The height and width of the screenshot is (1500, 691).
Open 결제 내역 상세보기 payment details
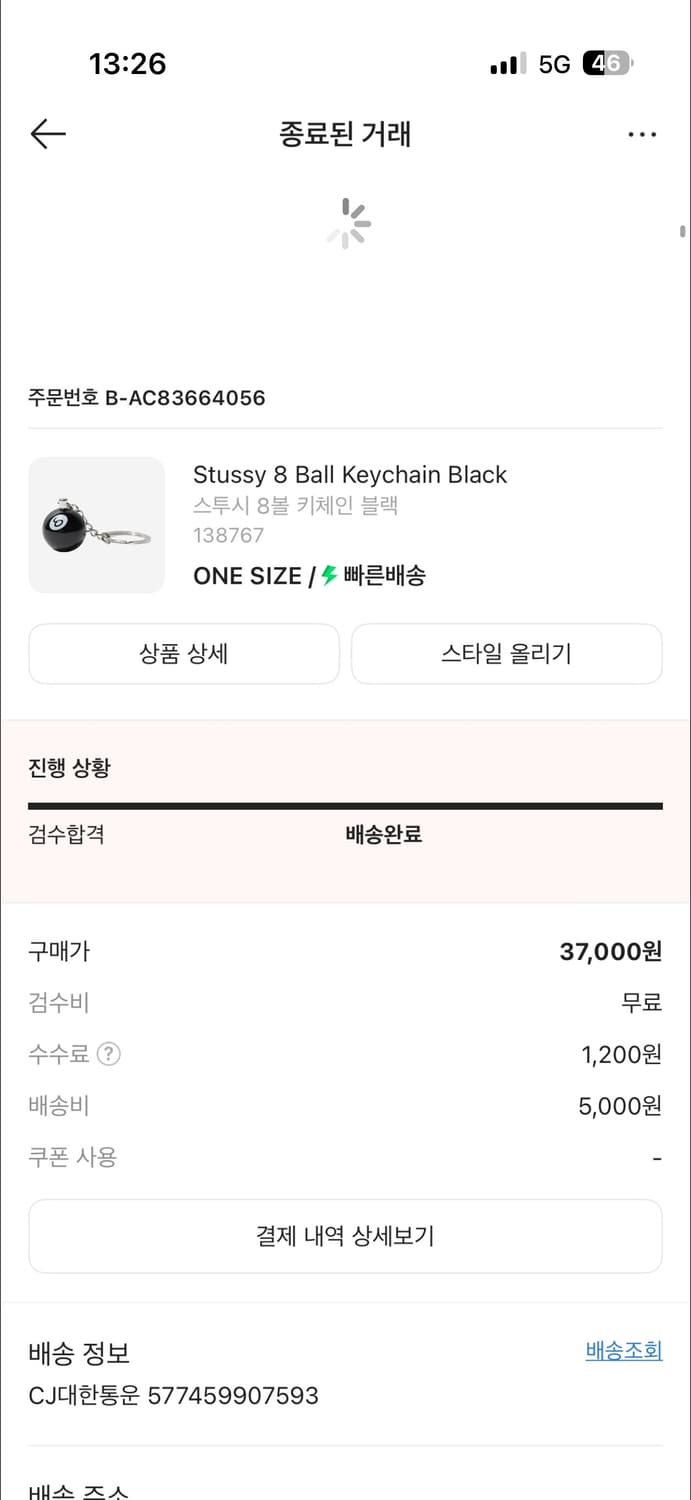pos(345,1236)
